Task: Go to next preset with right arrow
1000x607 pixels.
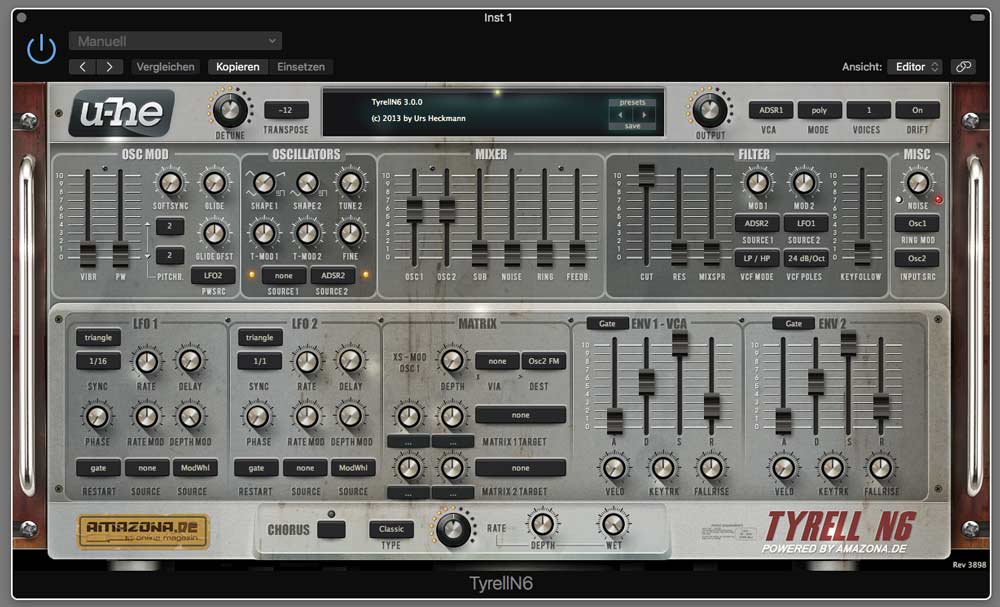Action: click(110, 67)
